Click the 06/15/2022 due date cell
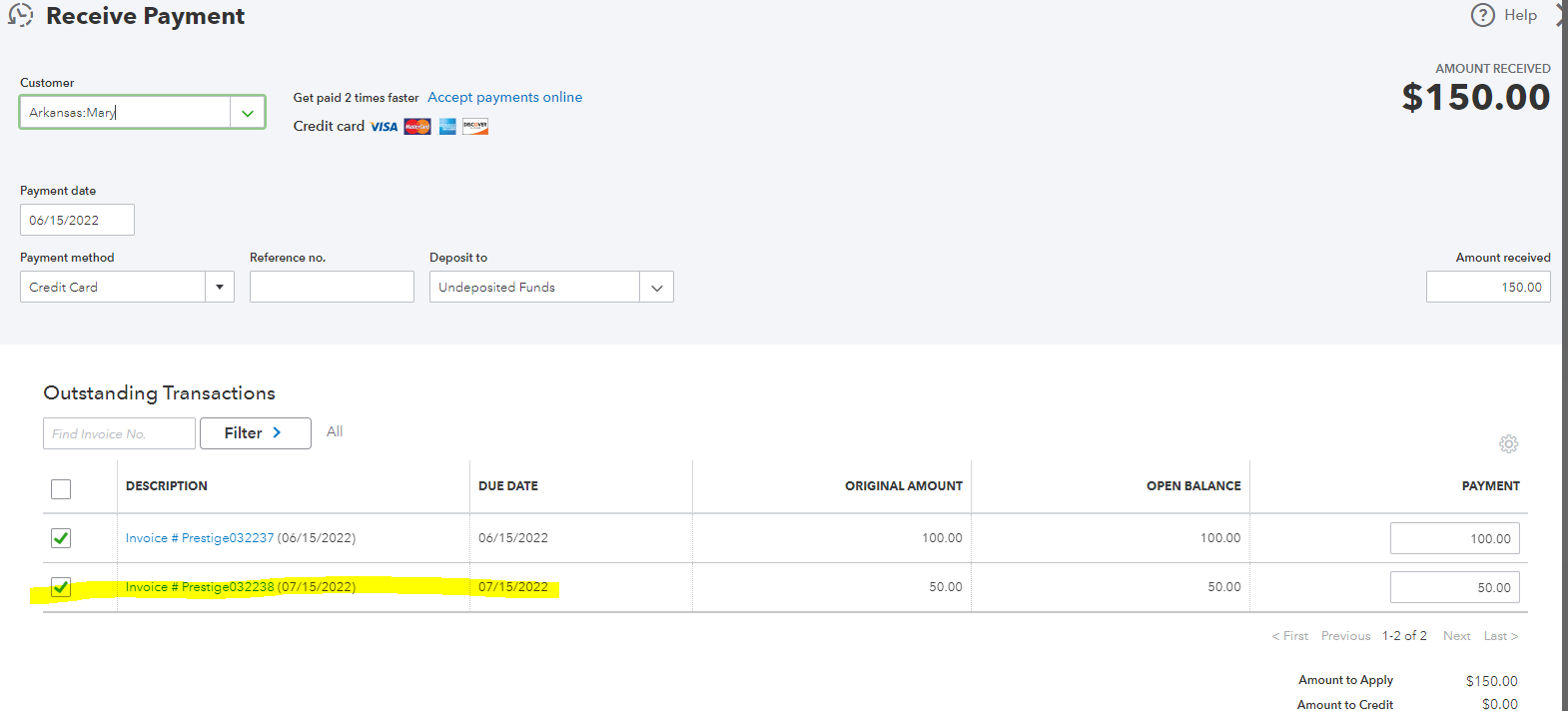1568x711 pixels. click(513, 538)
